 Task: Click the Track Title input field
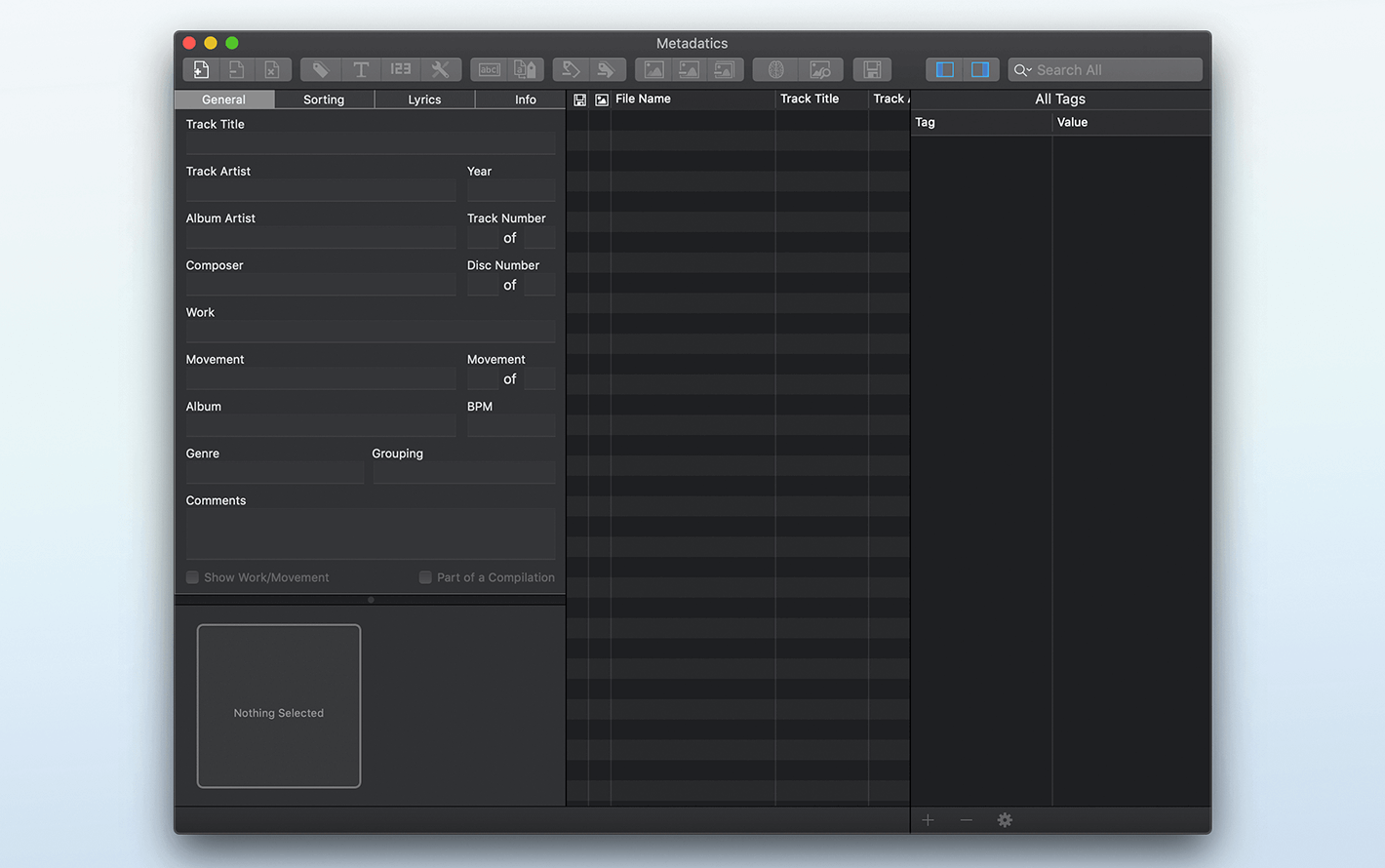[x=371, y=143]
